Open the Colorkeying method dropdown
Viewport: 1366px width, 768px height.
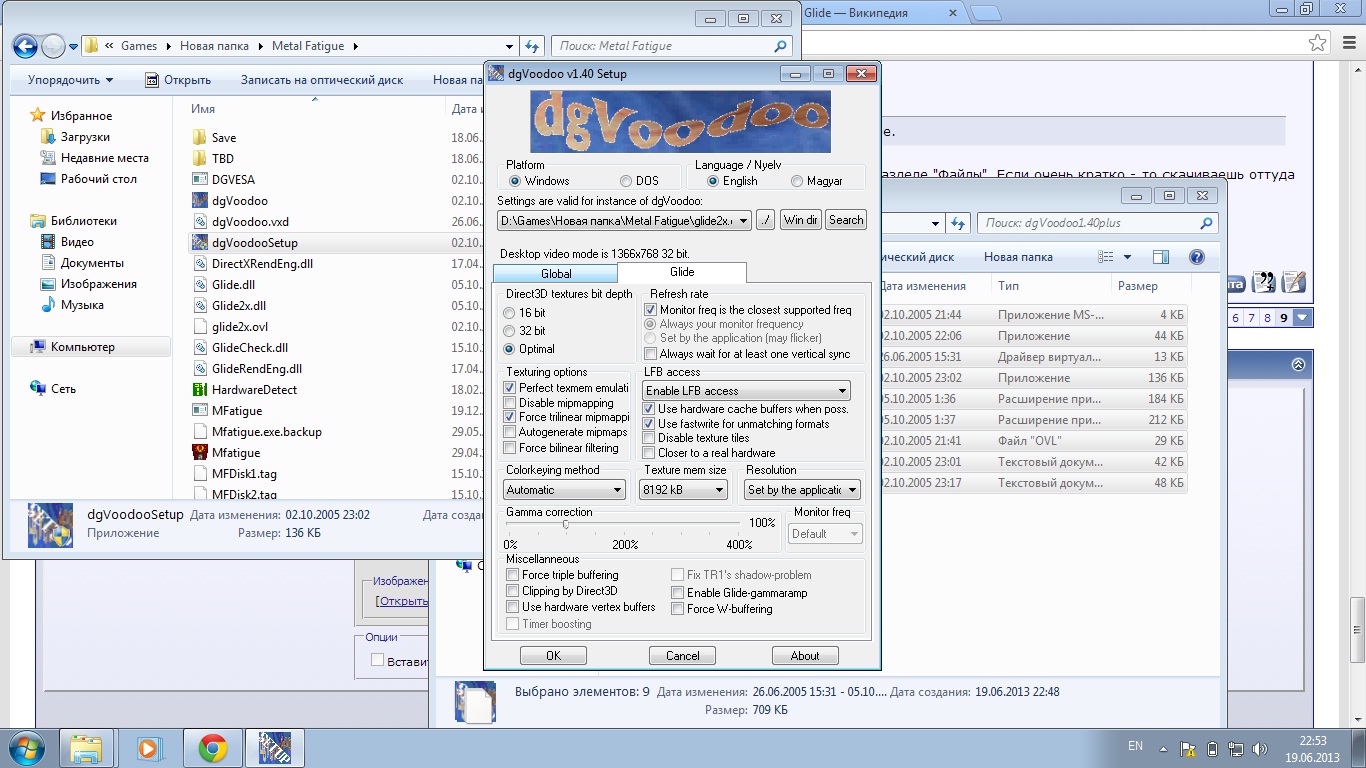tap(564, 490)
